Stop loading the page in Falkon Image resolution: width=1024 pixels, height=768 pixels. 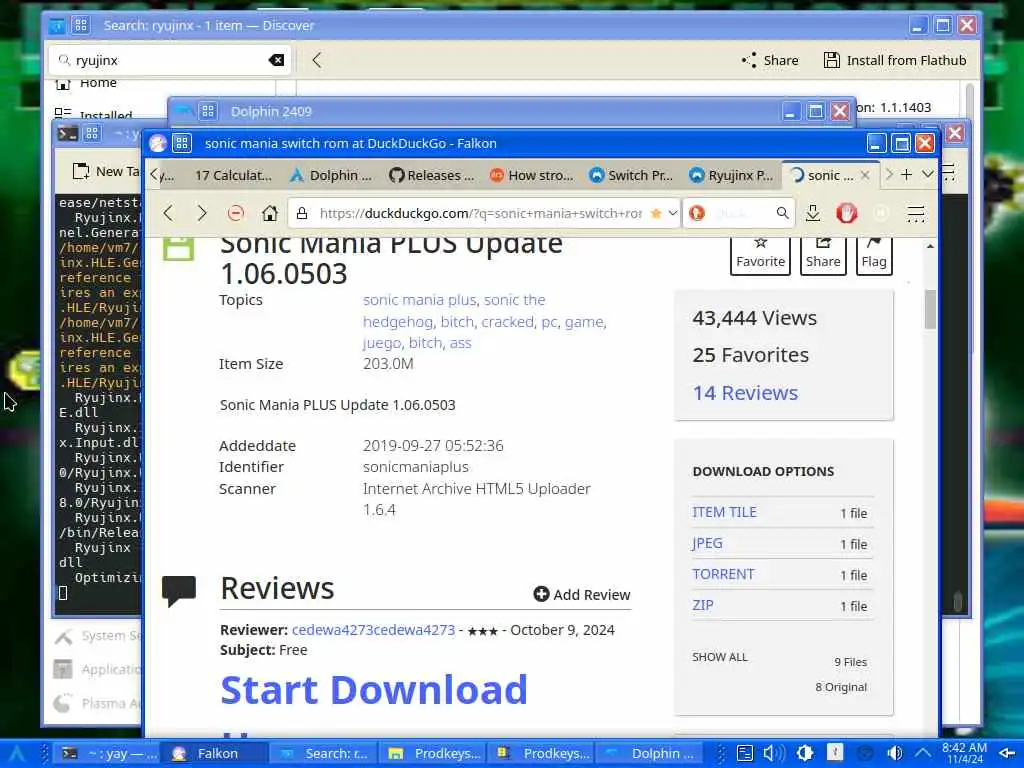point(236,213)
